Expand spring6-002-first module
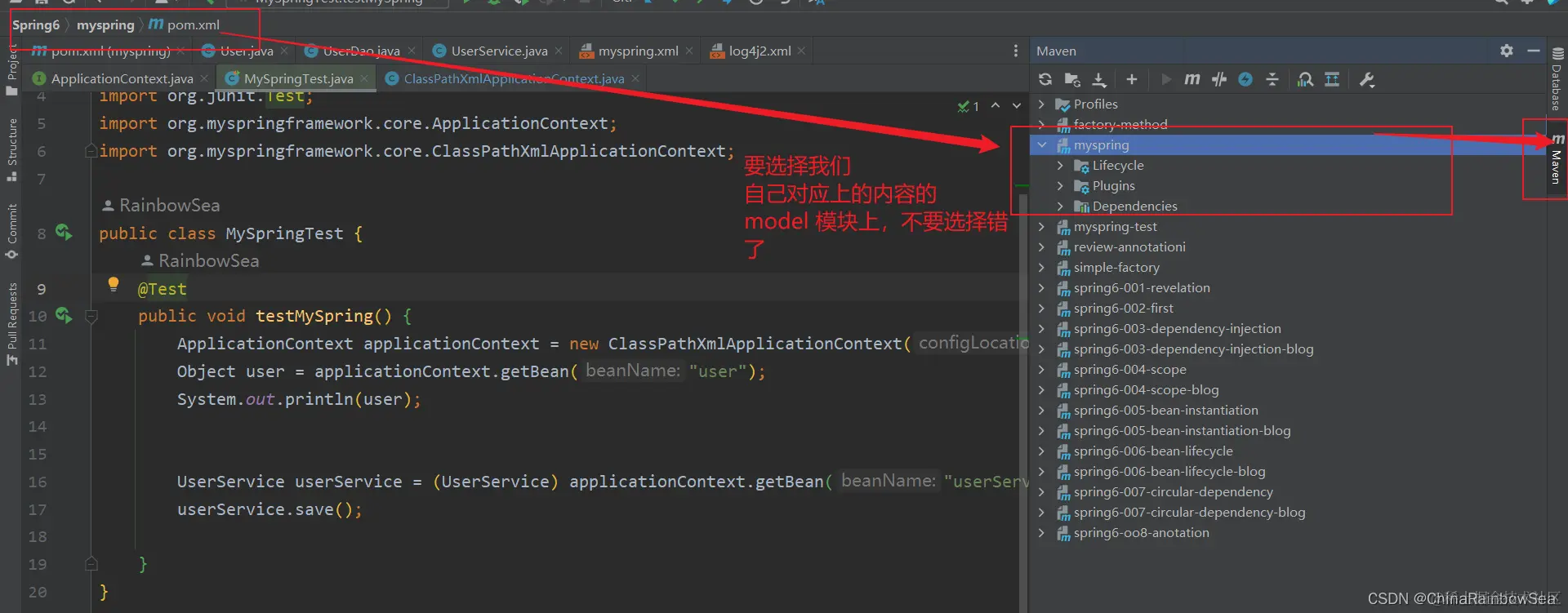 click(x=1041, y=309)
